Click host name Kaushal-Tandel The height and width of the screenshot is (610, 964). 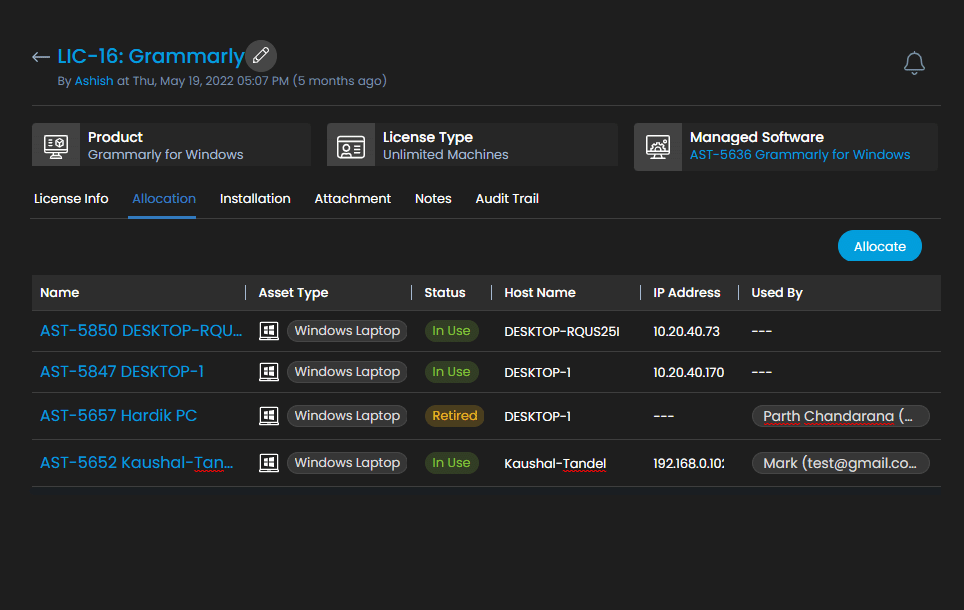(x=555, y=464)
